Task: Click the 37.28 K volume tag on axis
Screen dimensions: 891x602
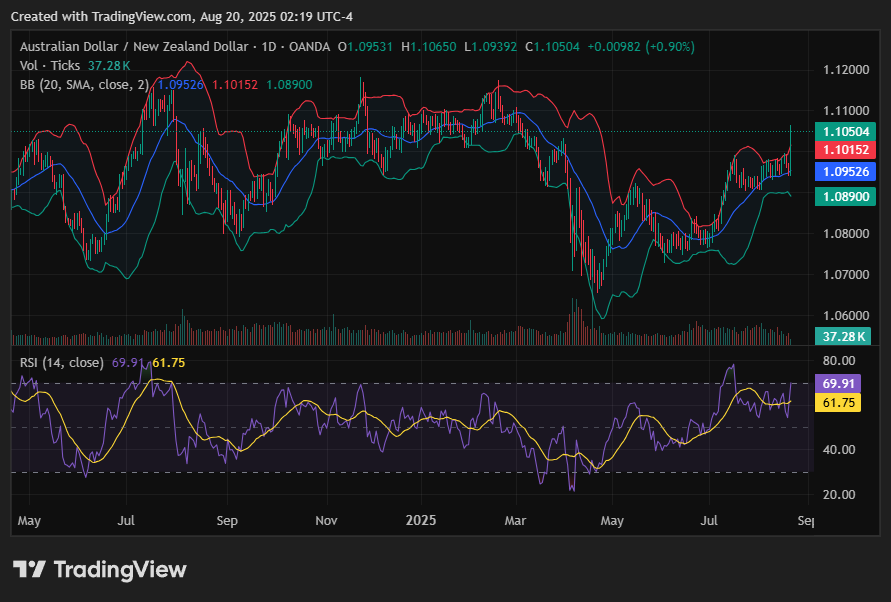Action: tap(843, 337)
